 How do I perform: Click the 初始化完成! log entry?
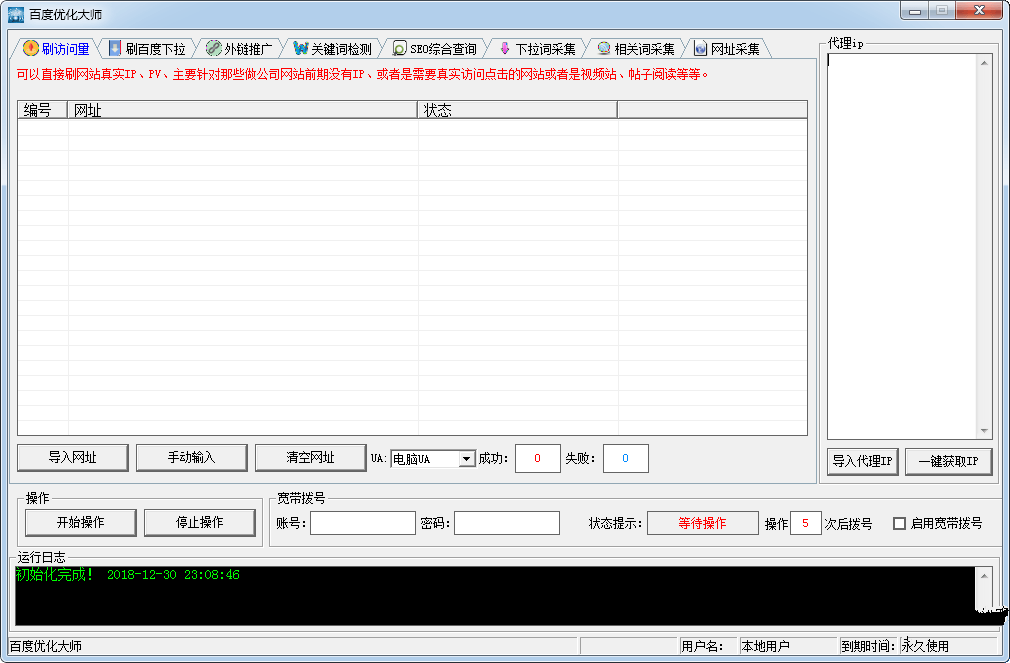55,575
